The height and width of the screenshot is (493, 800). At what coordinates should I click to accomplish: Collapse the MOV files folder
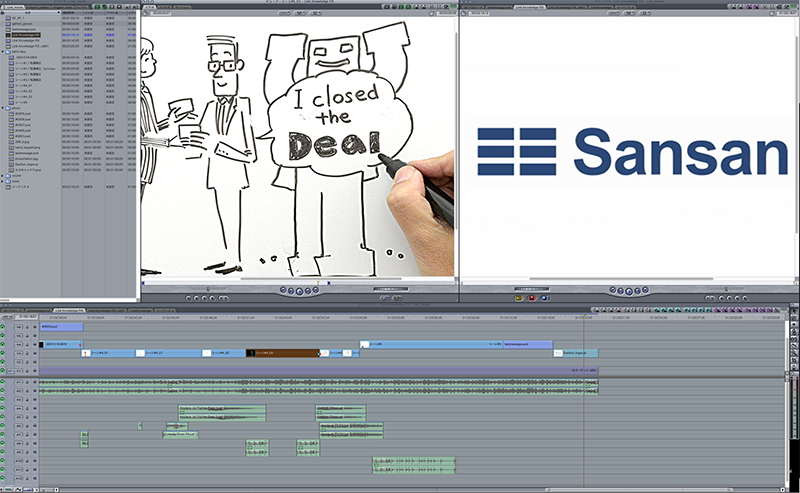click(x=3, y=52)
